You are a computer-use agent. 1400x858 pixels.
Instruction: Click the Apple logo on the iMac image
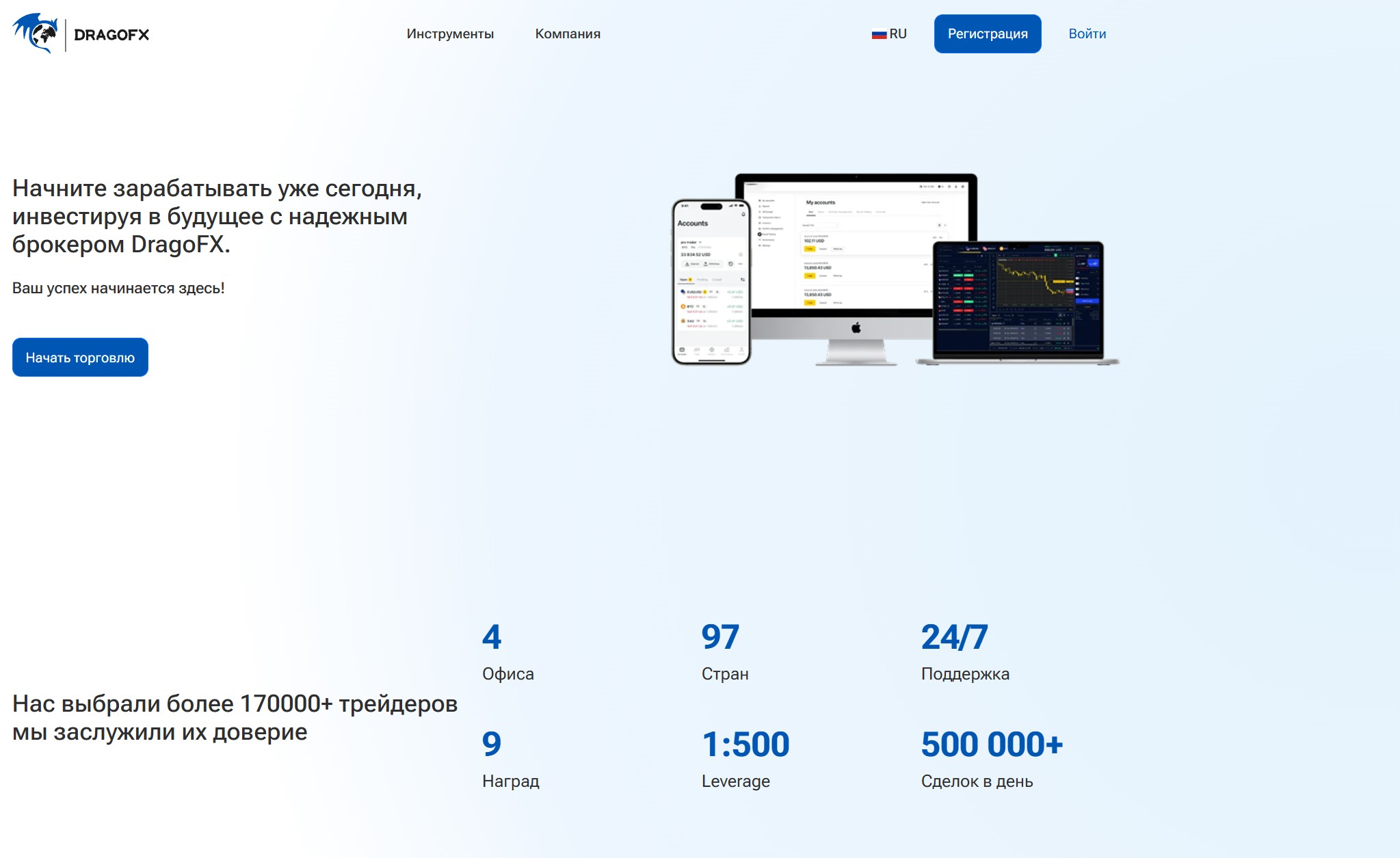pos(856,328)
